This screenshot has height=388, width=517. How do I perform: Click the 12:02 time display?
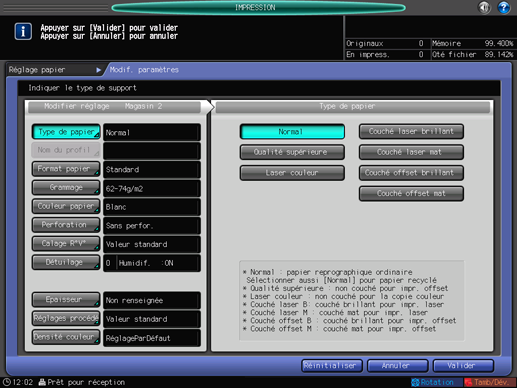pos(23,382)
